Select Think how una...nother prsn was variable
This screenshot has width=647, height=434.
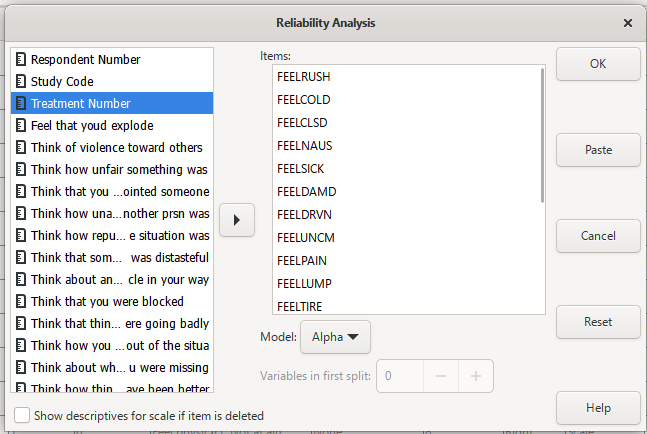[112, 213]
